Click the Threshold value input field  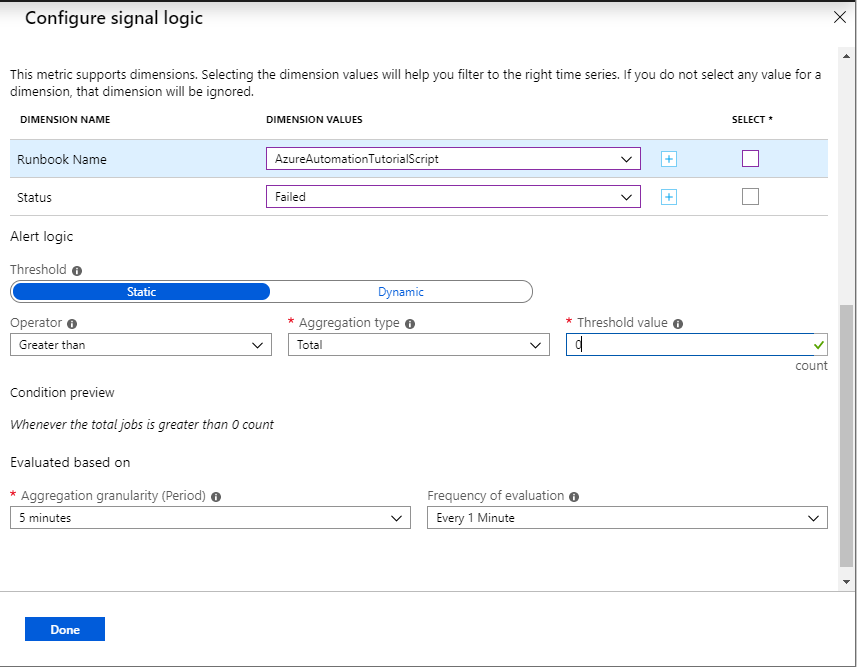690,345
